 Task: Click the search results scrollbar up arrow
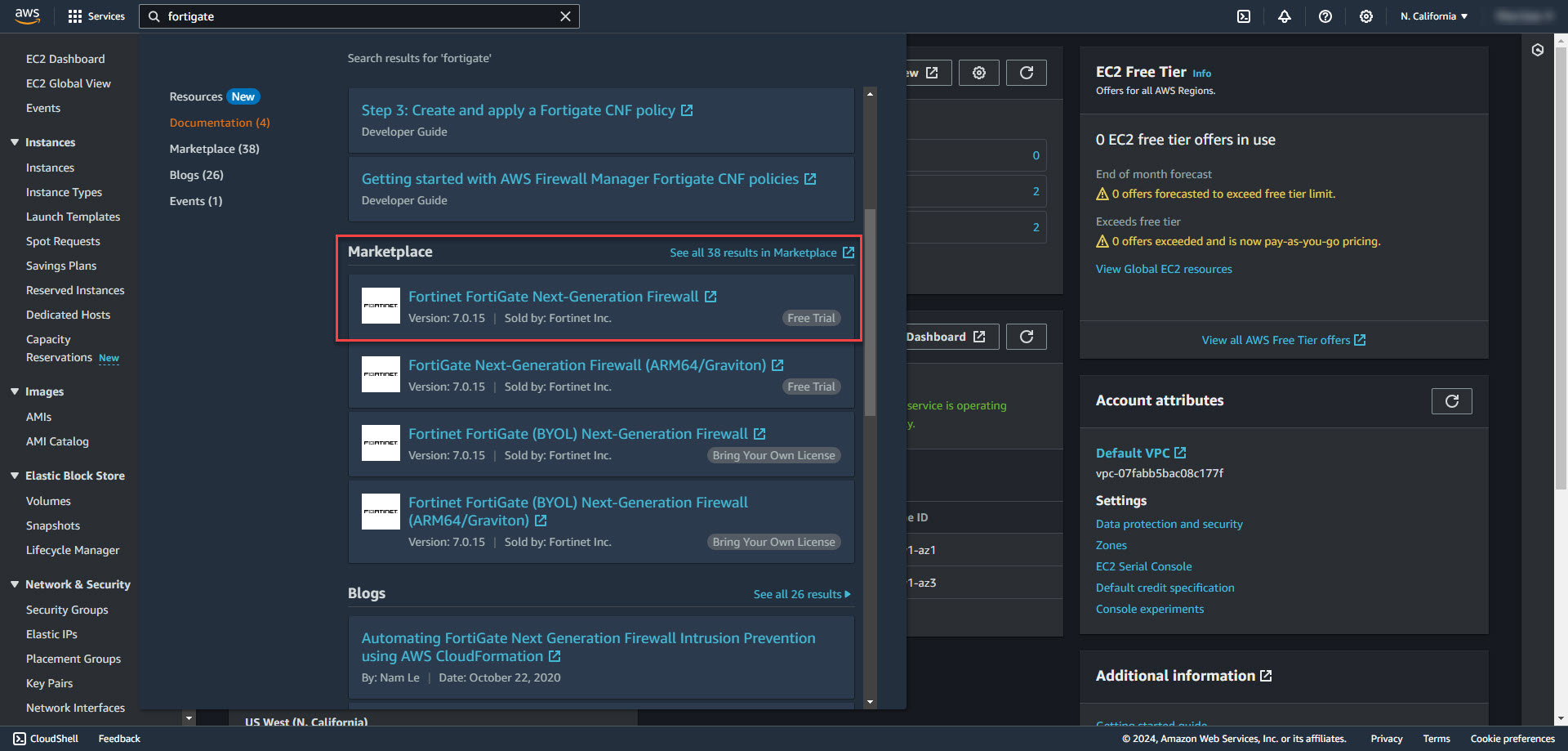870,94
